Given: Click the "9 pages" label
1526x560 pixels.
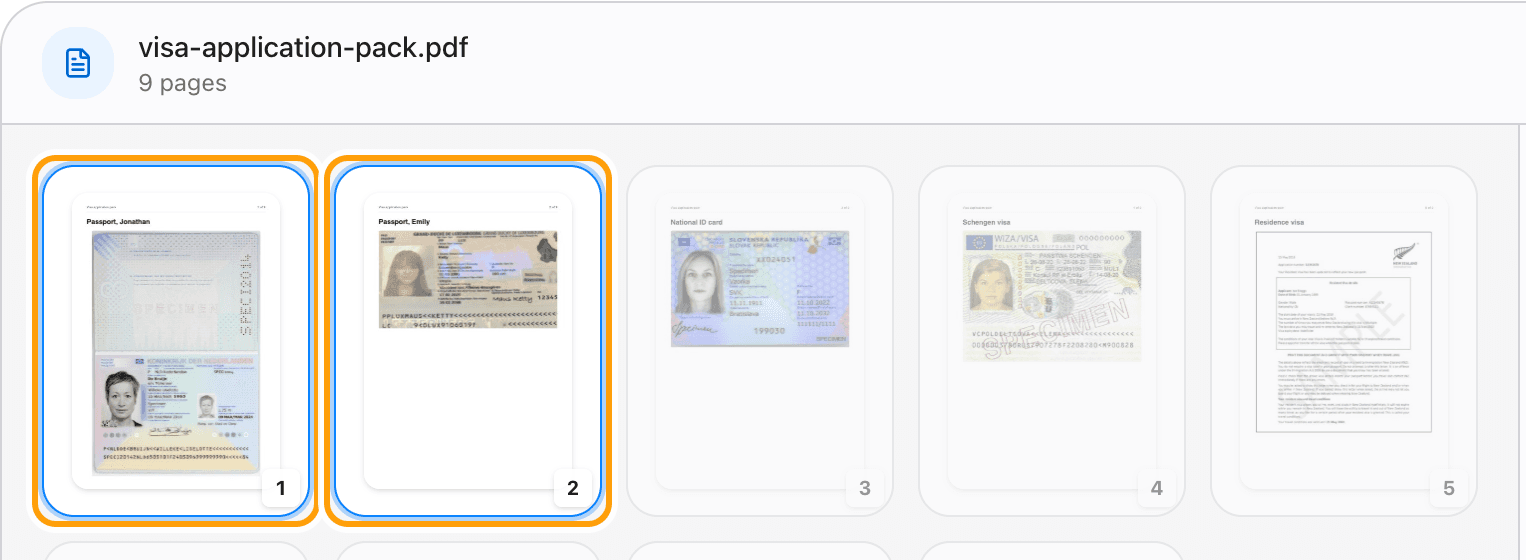Looking at the screenshot, I should click(183, 83).
